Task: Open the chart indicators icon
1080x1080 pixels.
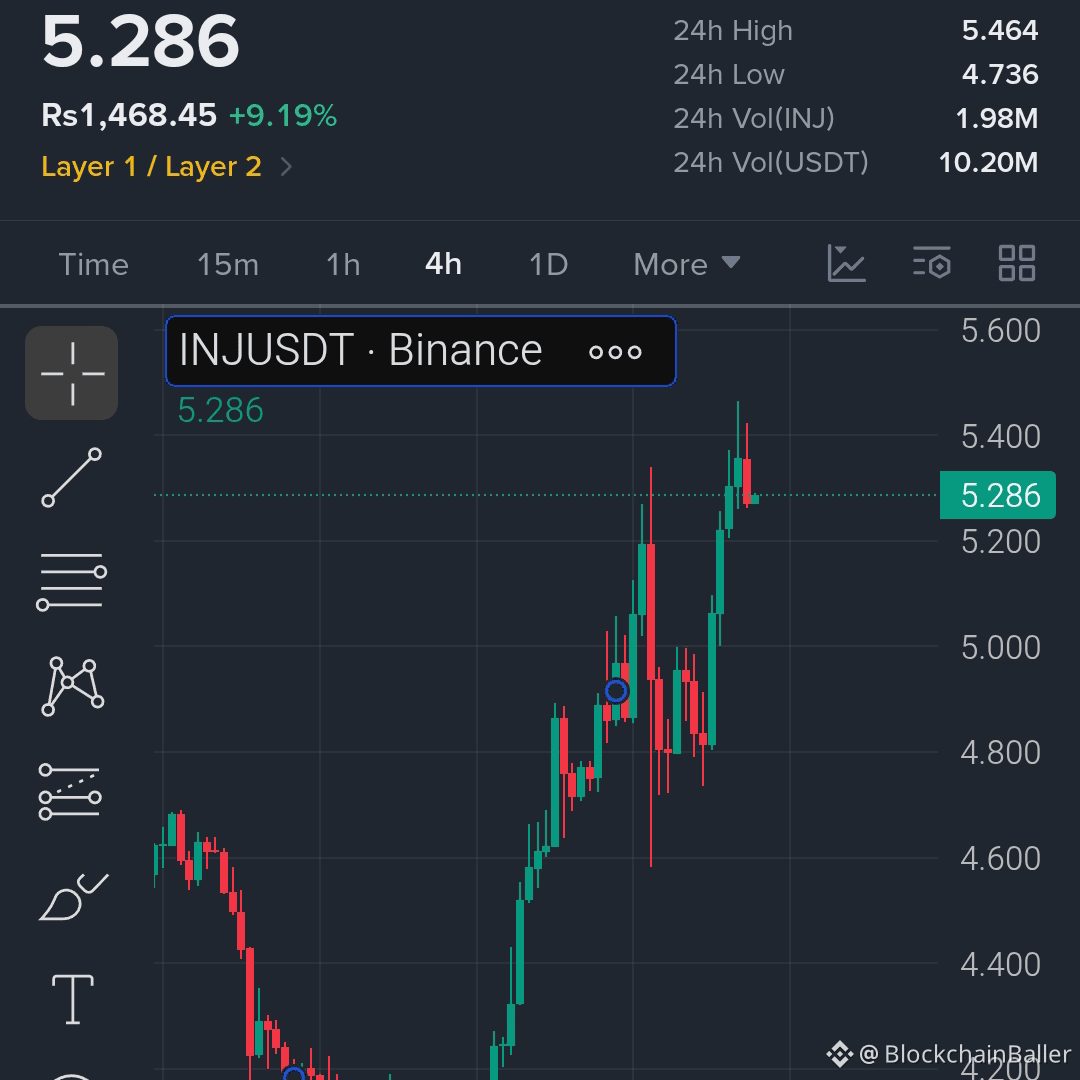Action: [847, 264]
